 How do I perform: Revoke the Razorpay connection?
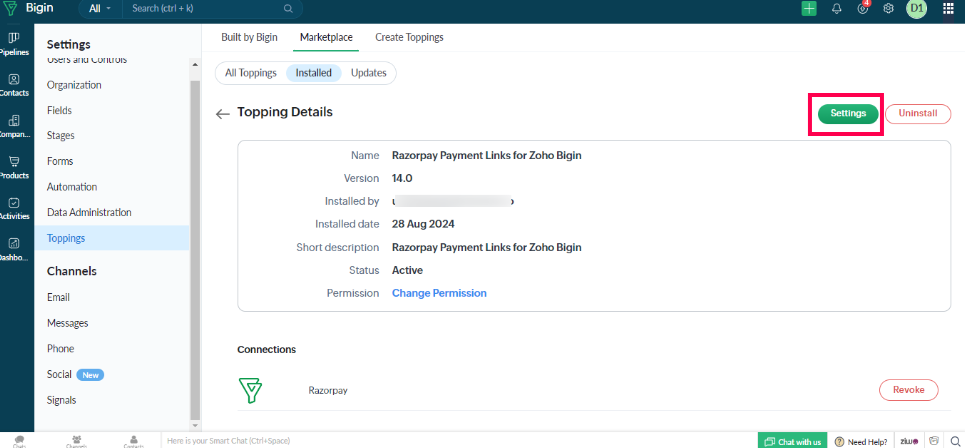tap(908, 390)
